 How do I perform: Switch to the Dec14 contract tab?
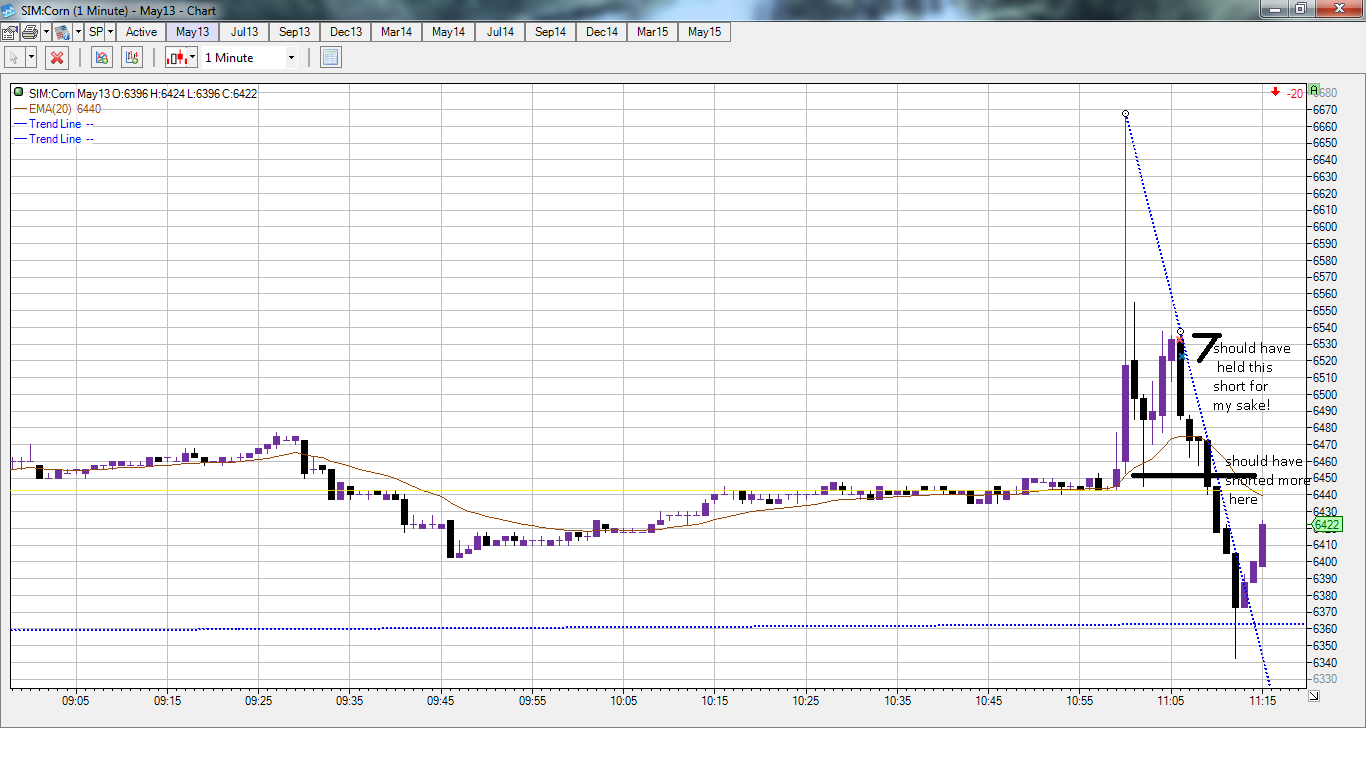(602, 32)
